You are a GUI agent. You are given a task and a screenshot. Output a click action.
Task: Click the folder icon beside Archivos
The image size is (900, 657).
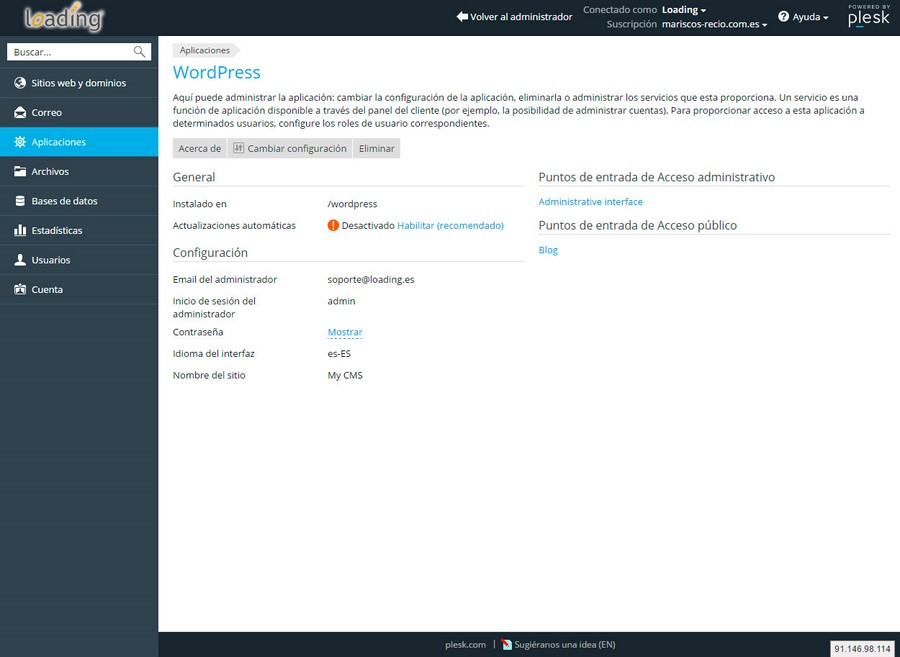point(20,171)
